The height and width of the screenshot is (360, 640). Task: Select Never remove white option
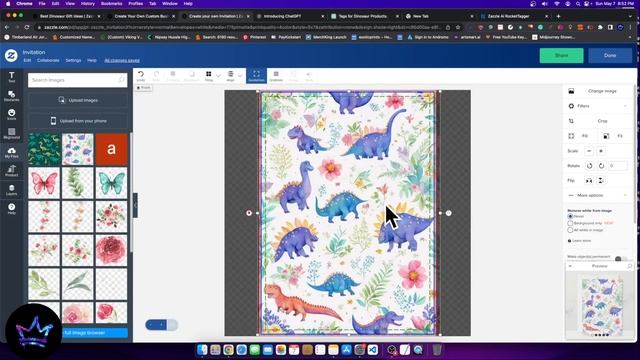click(x=570, y=216)
